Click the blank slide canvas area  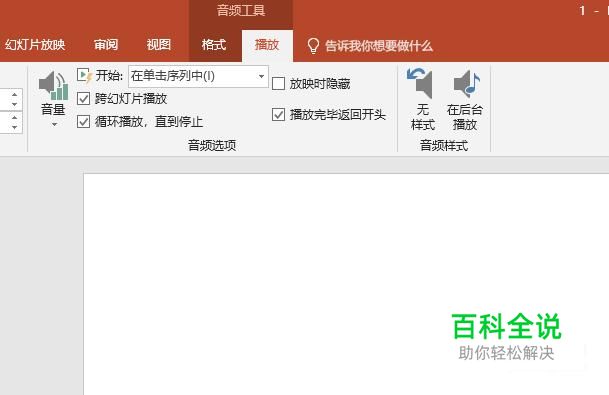tap(346, 284)
